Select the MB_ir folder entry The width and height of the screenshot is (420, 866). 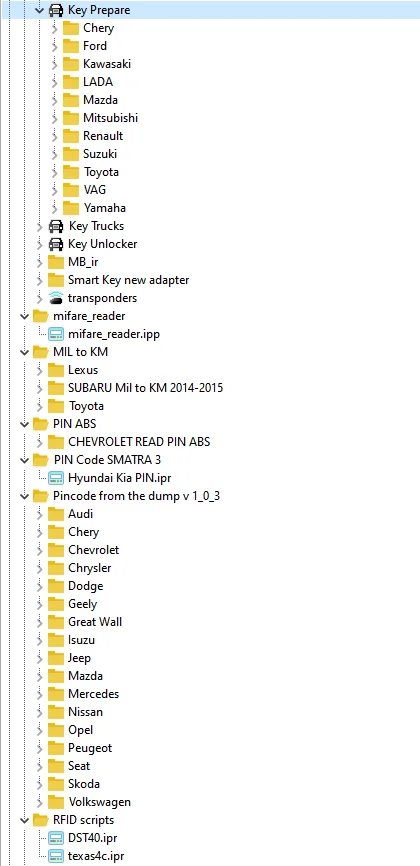click(x=83, y=262)
